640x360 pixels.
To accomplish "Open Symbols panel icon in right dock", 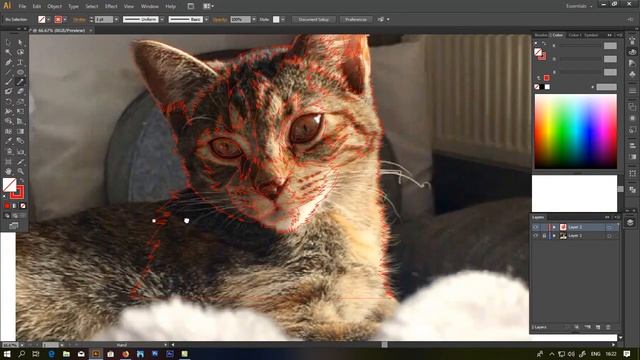I will point(632,74).
